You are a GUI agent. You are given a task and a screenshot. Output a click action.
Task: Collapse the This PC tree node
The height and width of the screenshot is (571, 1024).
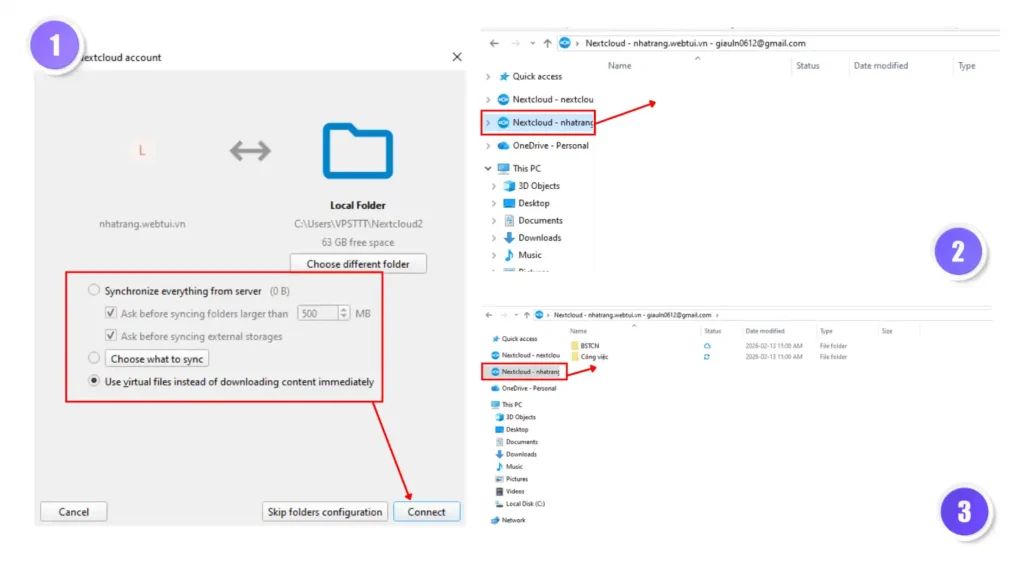click(x=488, y=169)
